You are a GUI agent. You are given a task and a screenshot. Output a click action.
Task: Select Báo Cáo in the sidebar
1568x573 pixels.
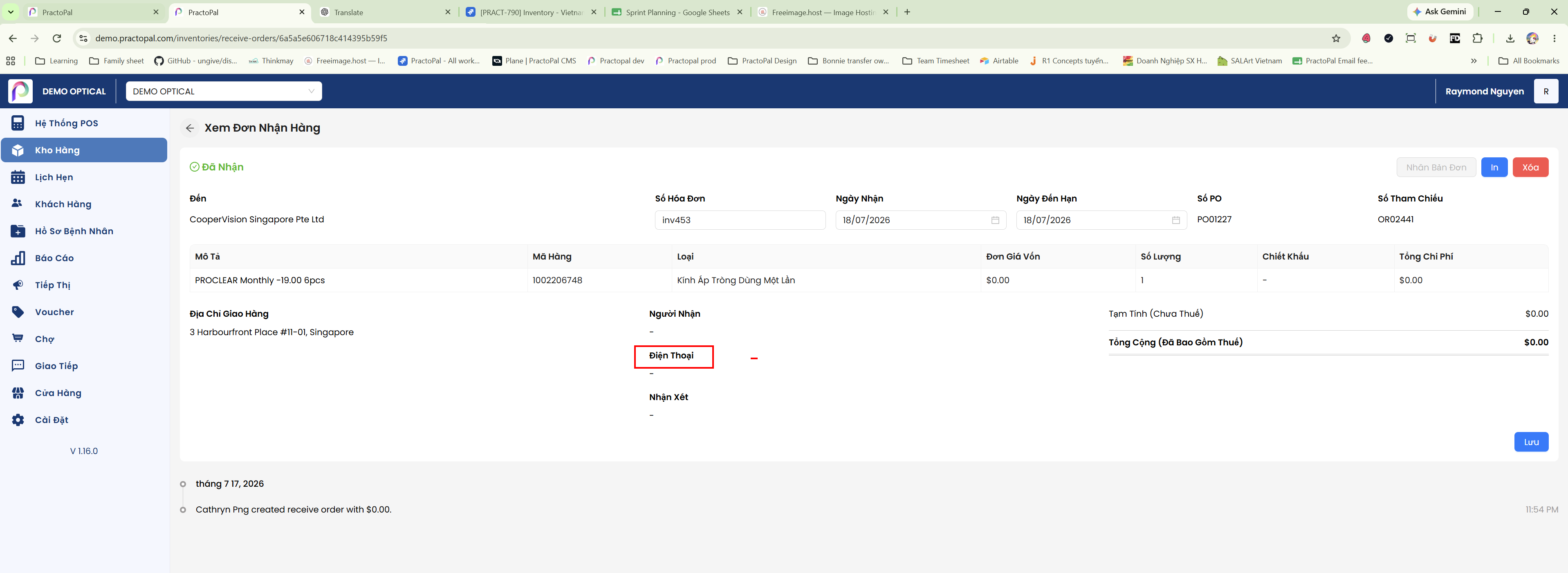(84, 258)
